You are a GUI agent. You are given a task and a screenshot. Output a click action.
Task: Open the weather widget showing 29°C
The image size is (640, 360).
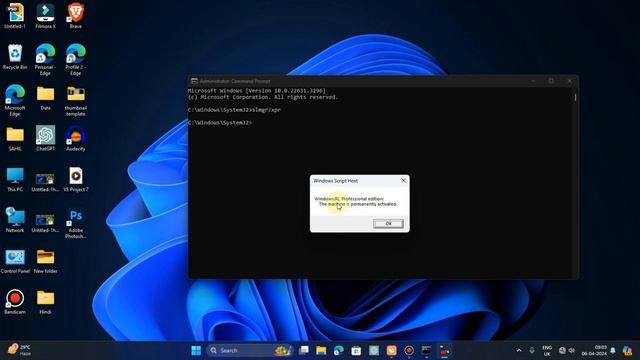[19, 350]
